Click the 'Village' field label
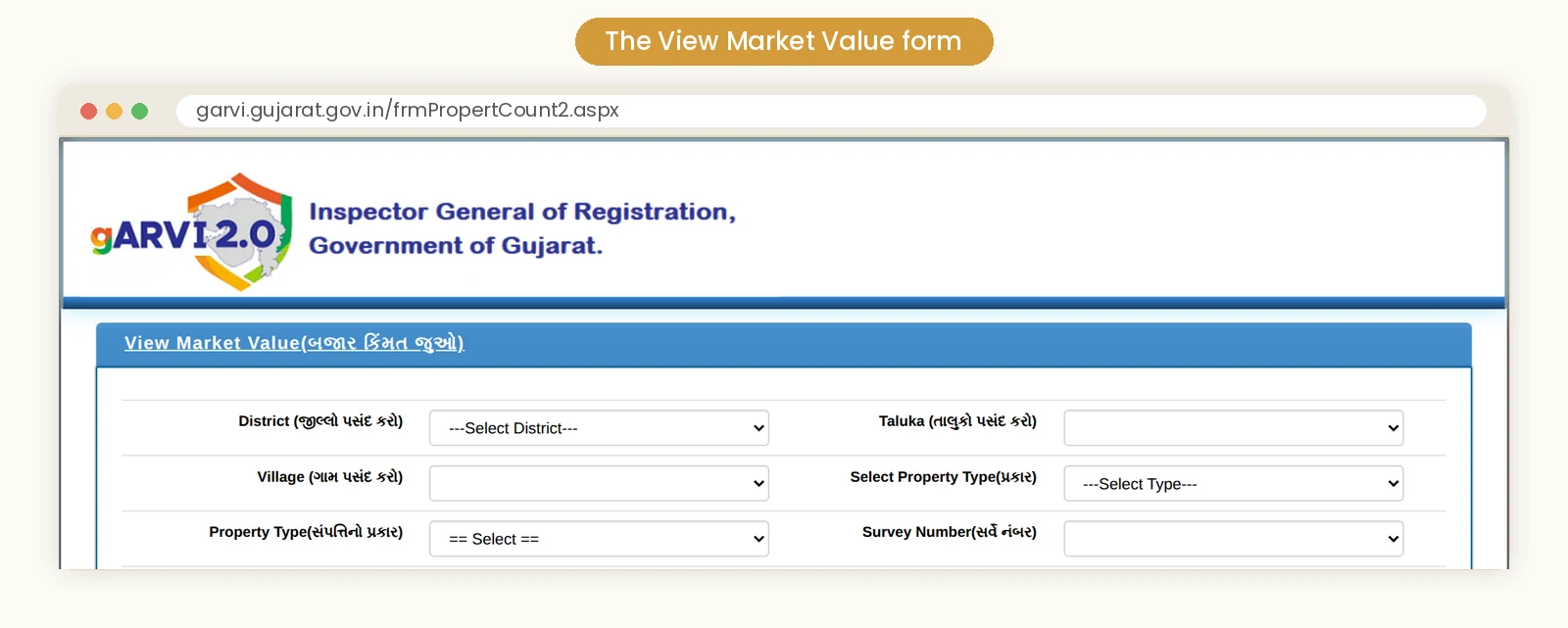This screenshot has height=628, width=1568. click(x=330, y=477)
